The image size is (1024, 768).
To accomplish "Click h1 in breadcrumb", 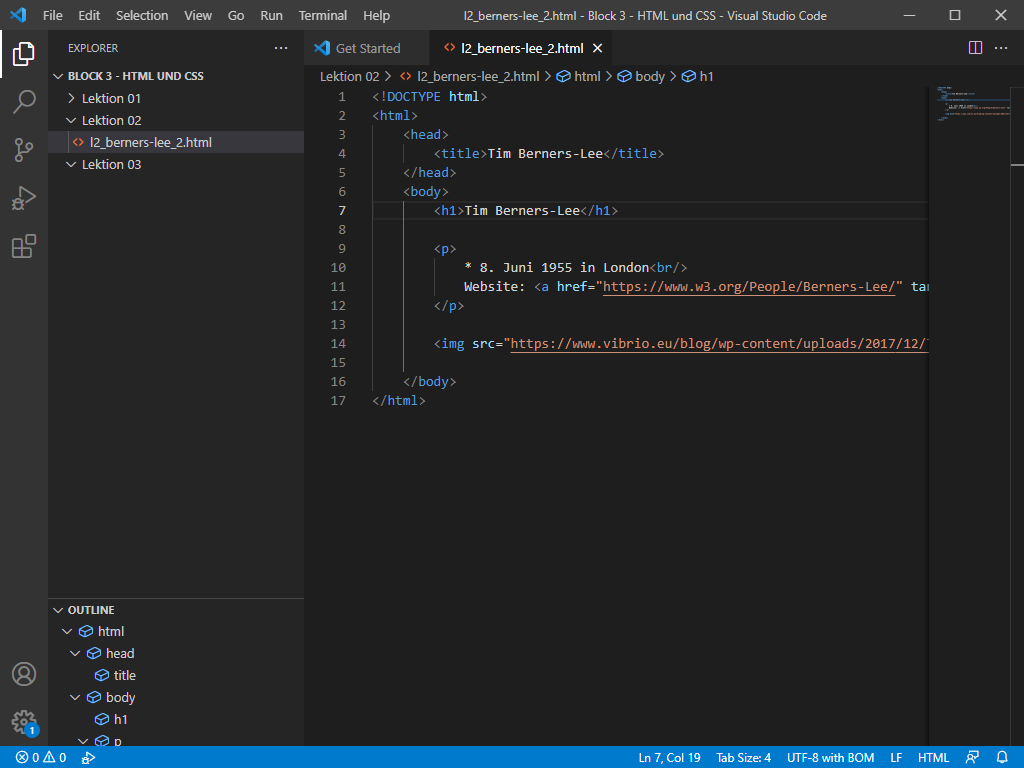I will pyautogui.click(x=706, y=76).
